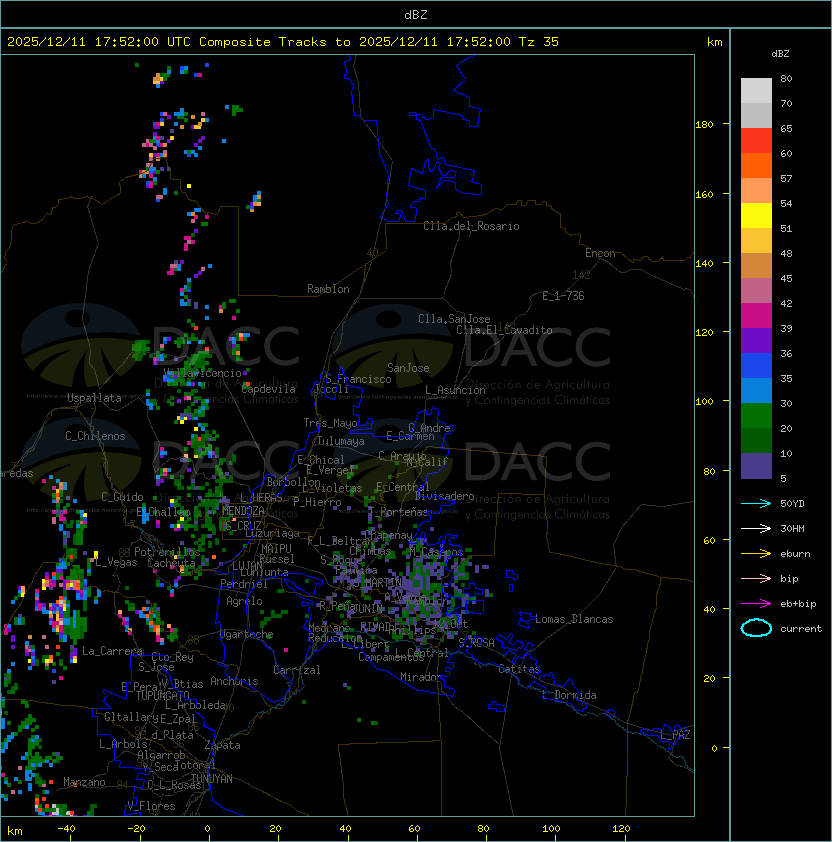Click the 'C_Chilenos' map label
The image size is (832, 842).
tap(95, 436)
